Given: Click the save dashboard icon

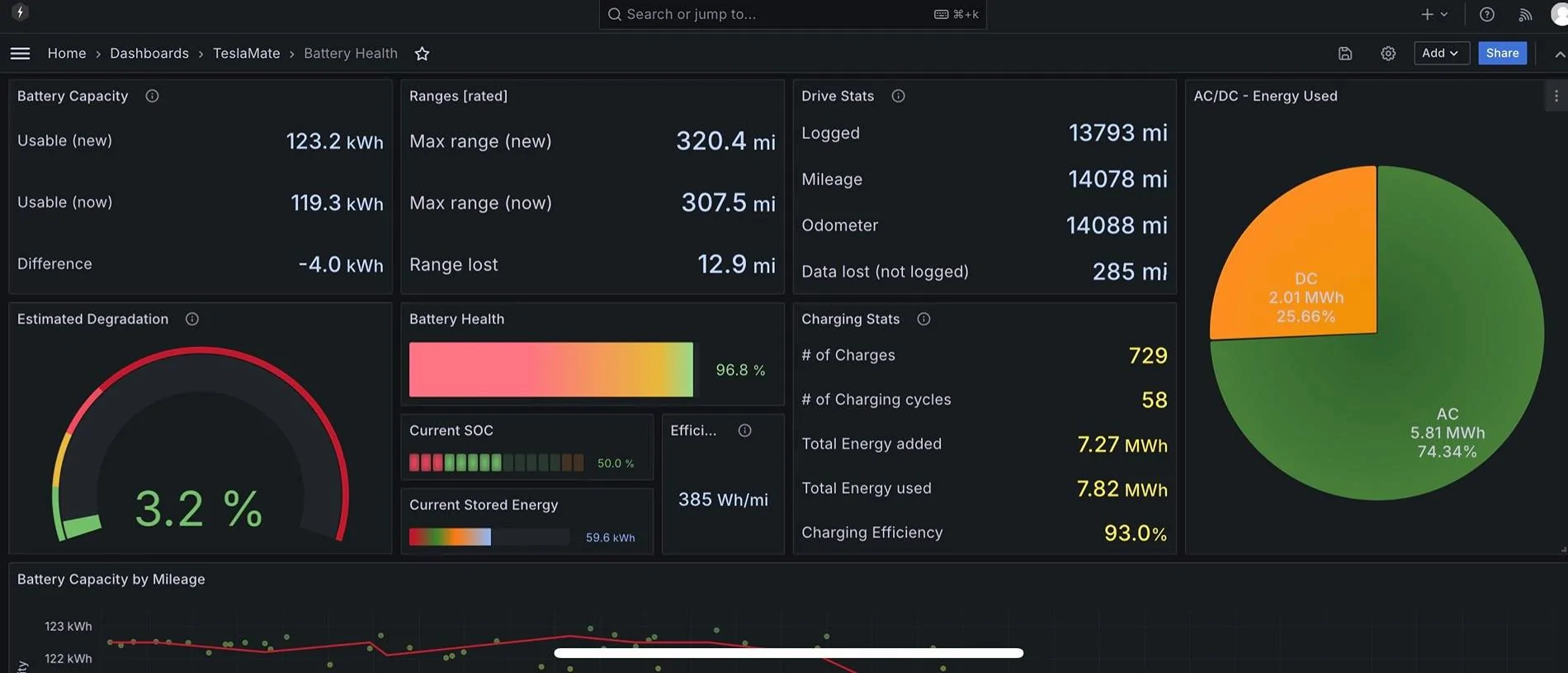Looking at the screenshot, I should [1345, 54].
